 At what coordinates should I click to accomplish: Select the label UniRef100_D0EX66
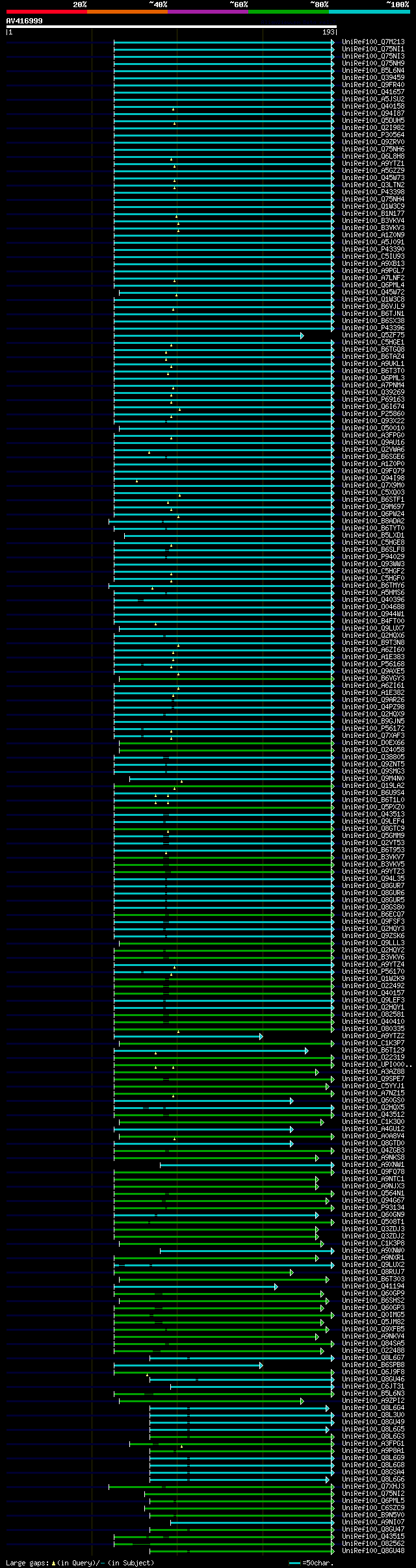[x=373, y=743]
